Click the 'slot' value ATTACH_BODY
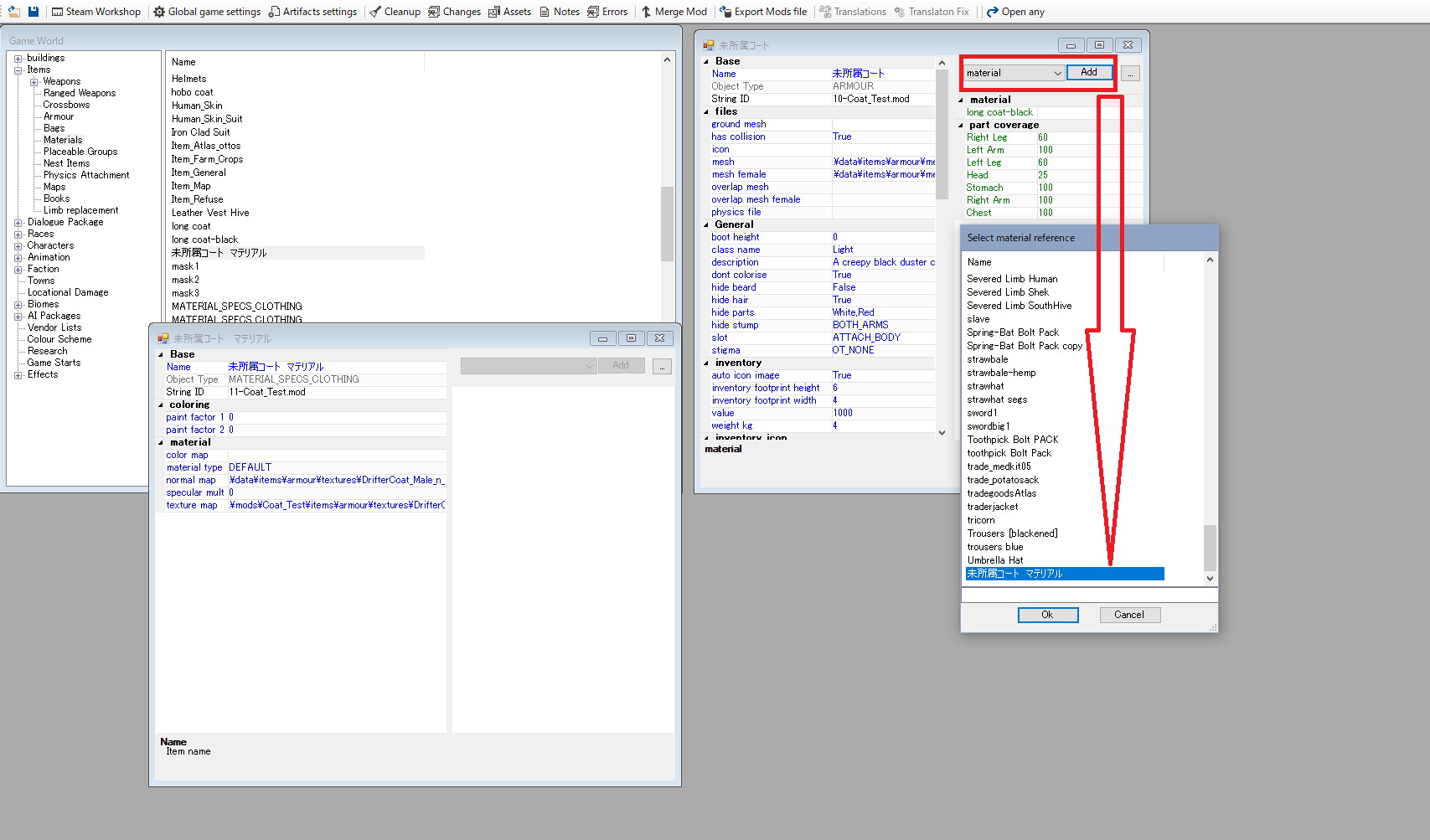Image resolution: width=1430 pixels, height=840 pixels. click(x=883, y=338)
